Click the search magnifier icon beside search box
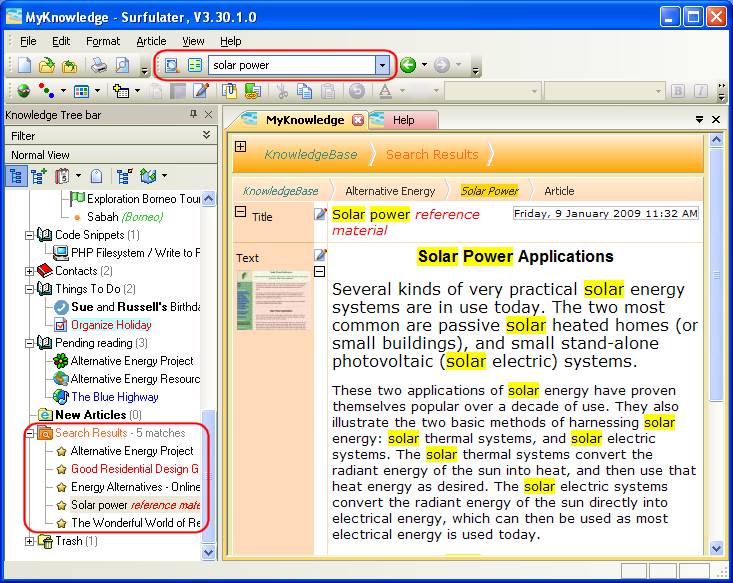The width and height of the screenshot is (733, 583). coord(172,65)
